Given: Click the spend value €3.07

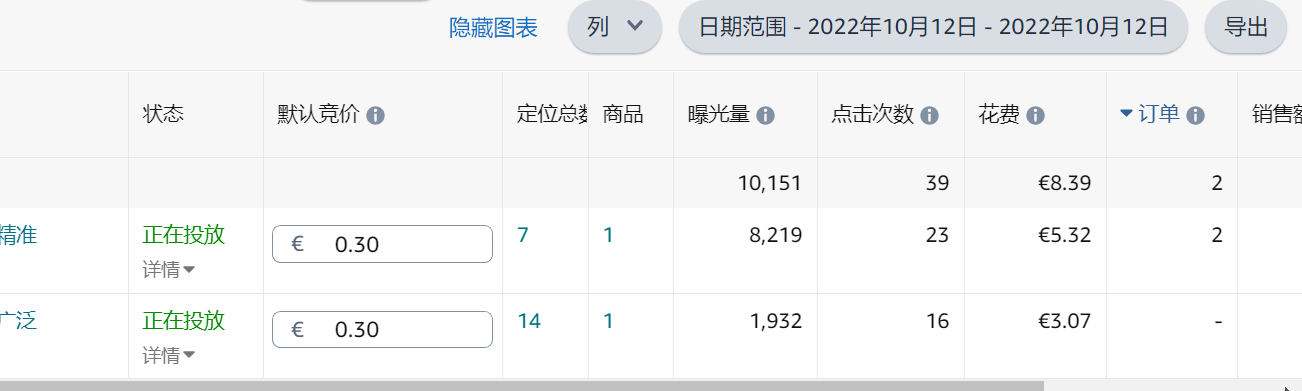Looking at the screenshot, I should pos(1065,321).
